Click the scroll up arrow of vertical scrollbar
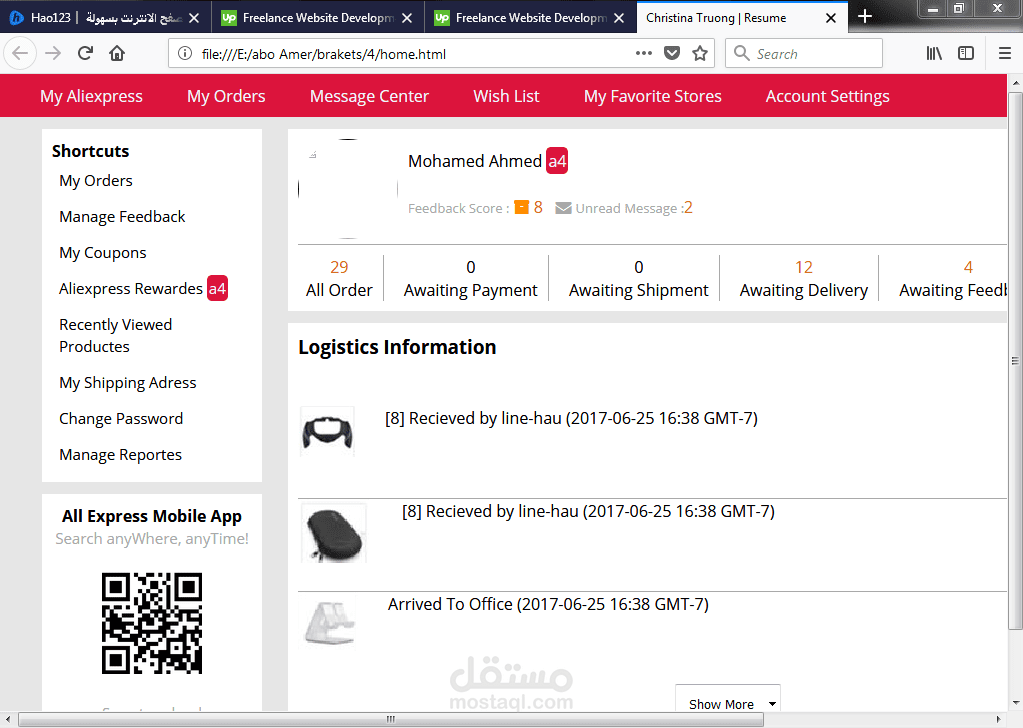Image resolution: width=1023 pixels, height=728 pixels. pyautogui.click(x=1015, y=83)
